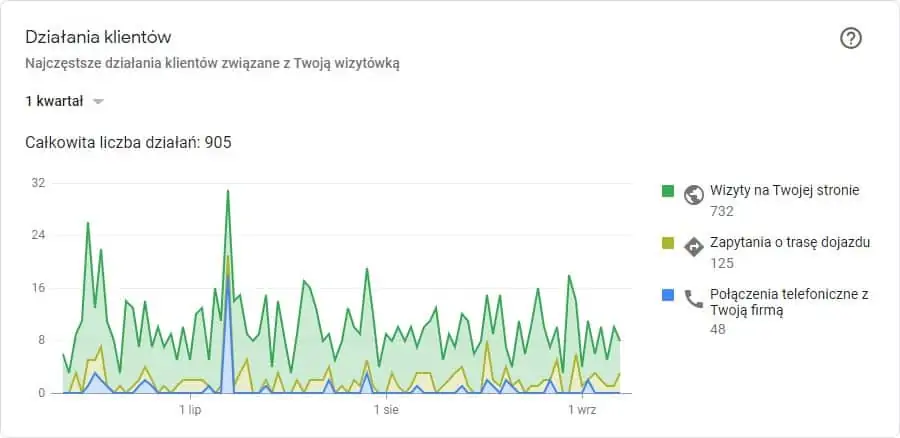Screen dimensions: 900x438
Task: Click the 1 sie axis date label
Action: click(x=386, y=410)
